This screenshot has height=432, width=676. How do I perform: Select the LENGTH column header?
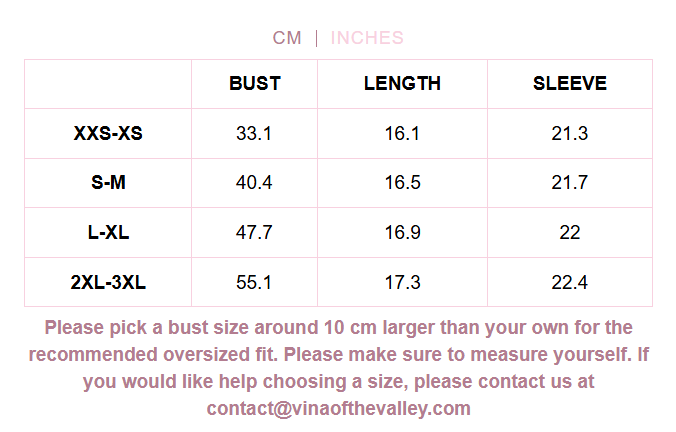coord(402,84)
